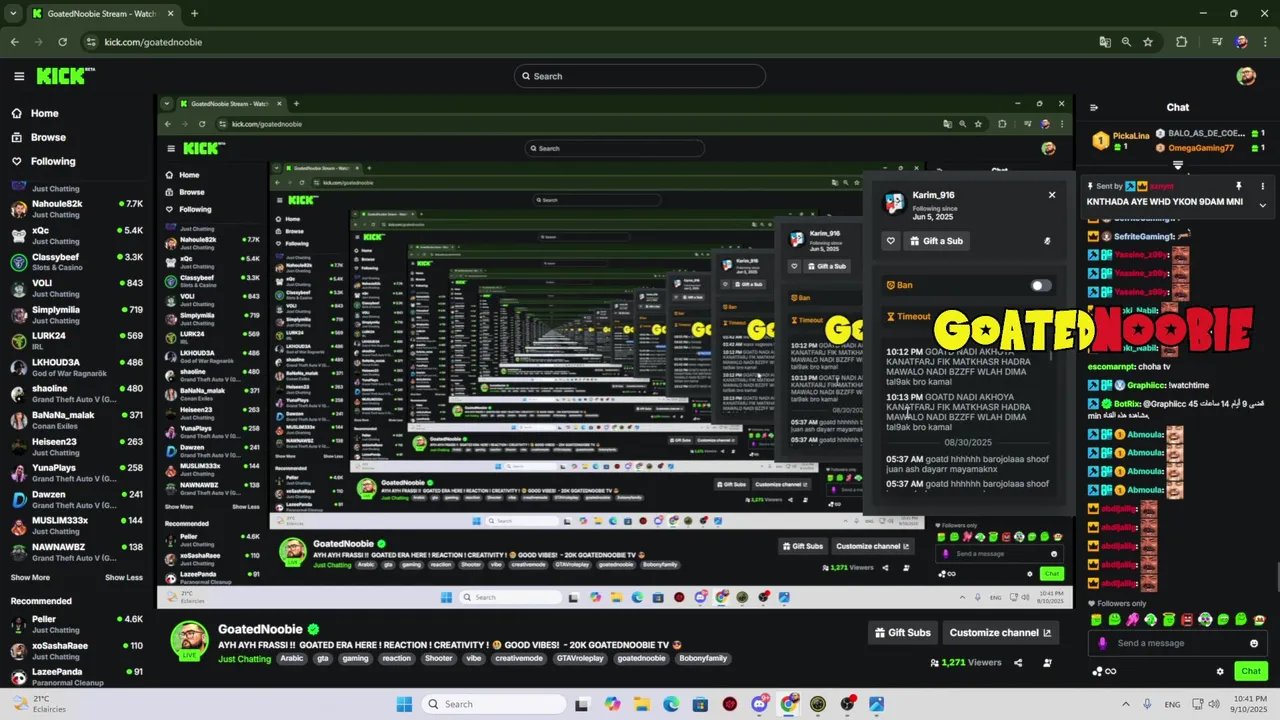Expand the Timeout section on the user card
This screenshot has height=720, width=1280.
pyautogui.click(x=908, y=316)
